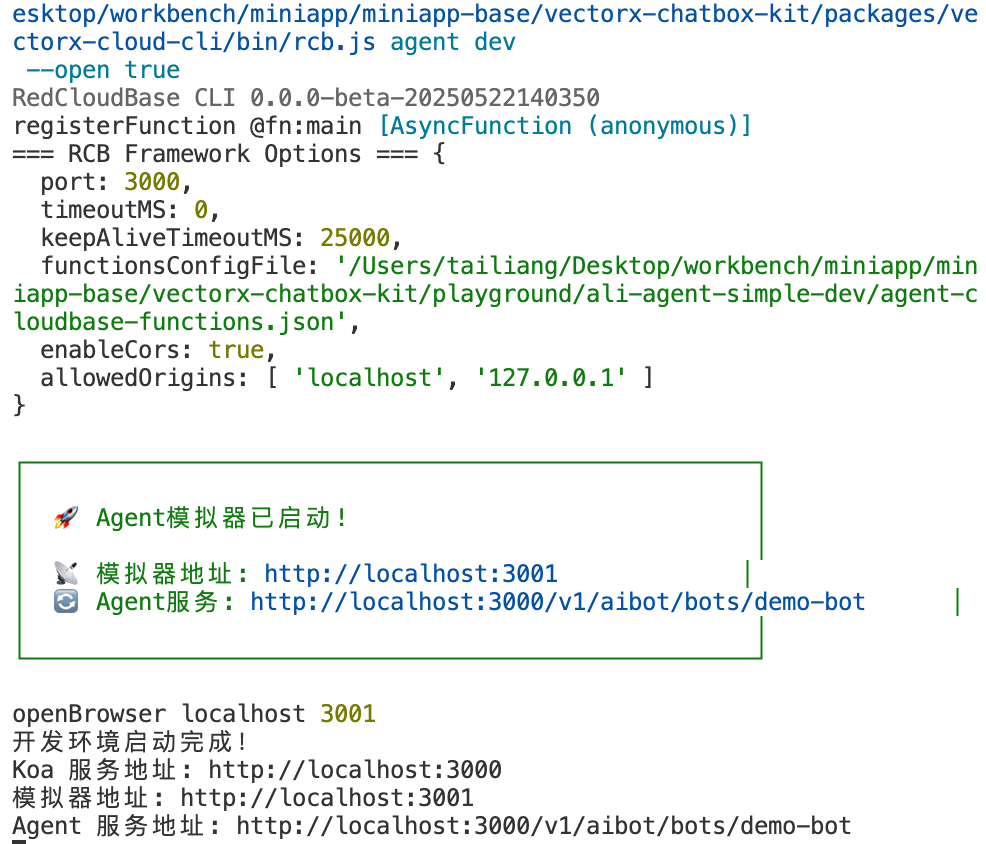
Task: Open http://localhost:3001 link in green box
Action: point(411,574)
